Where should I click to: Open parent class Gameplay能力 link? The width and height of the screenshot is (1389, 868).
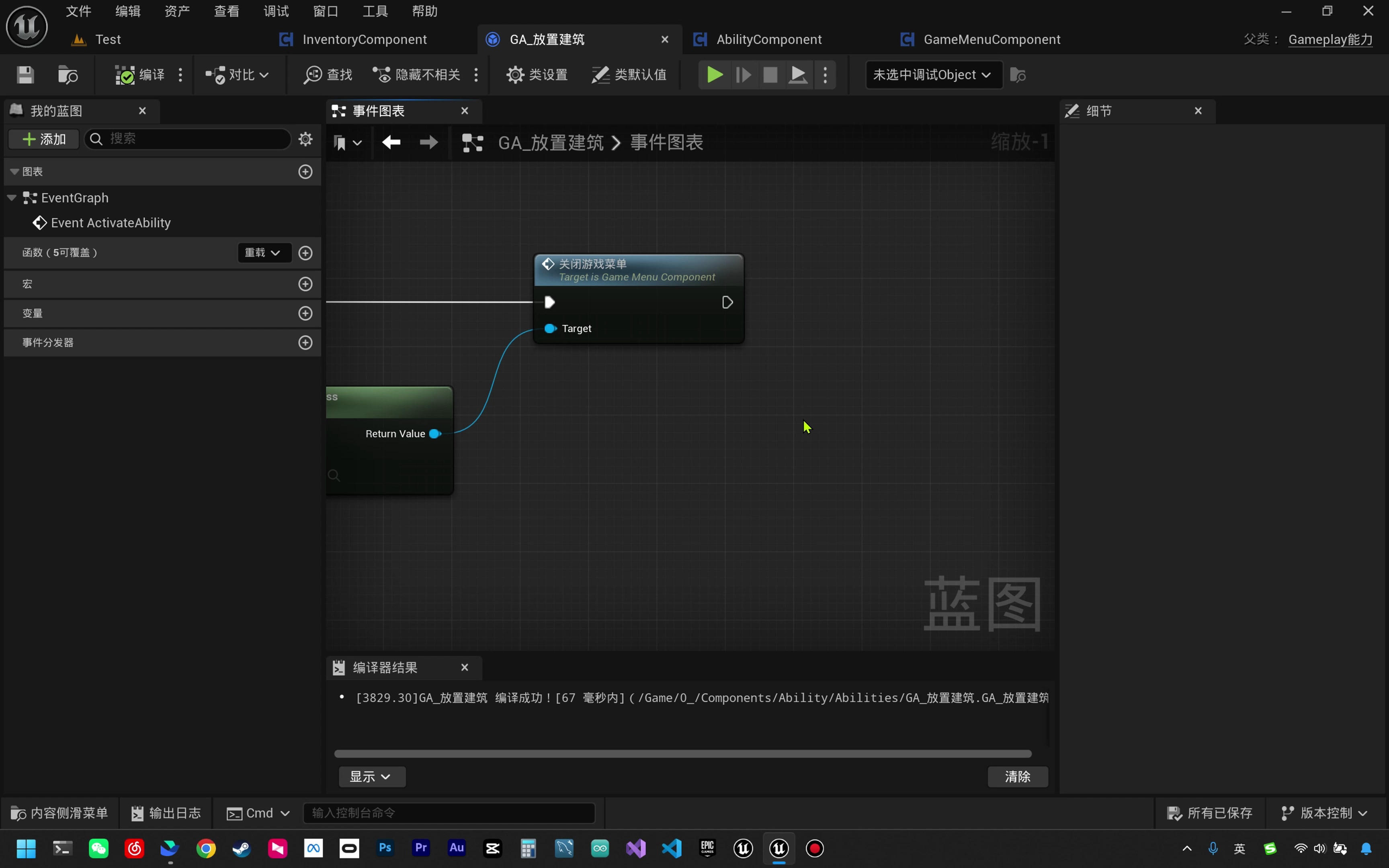click(1330, 39)
